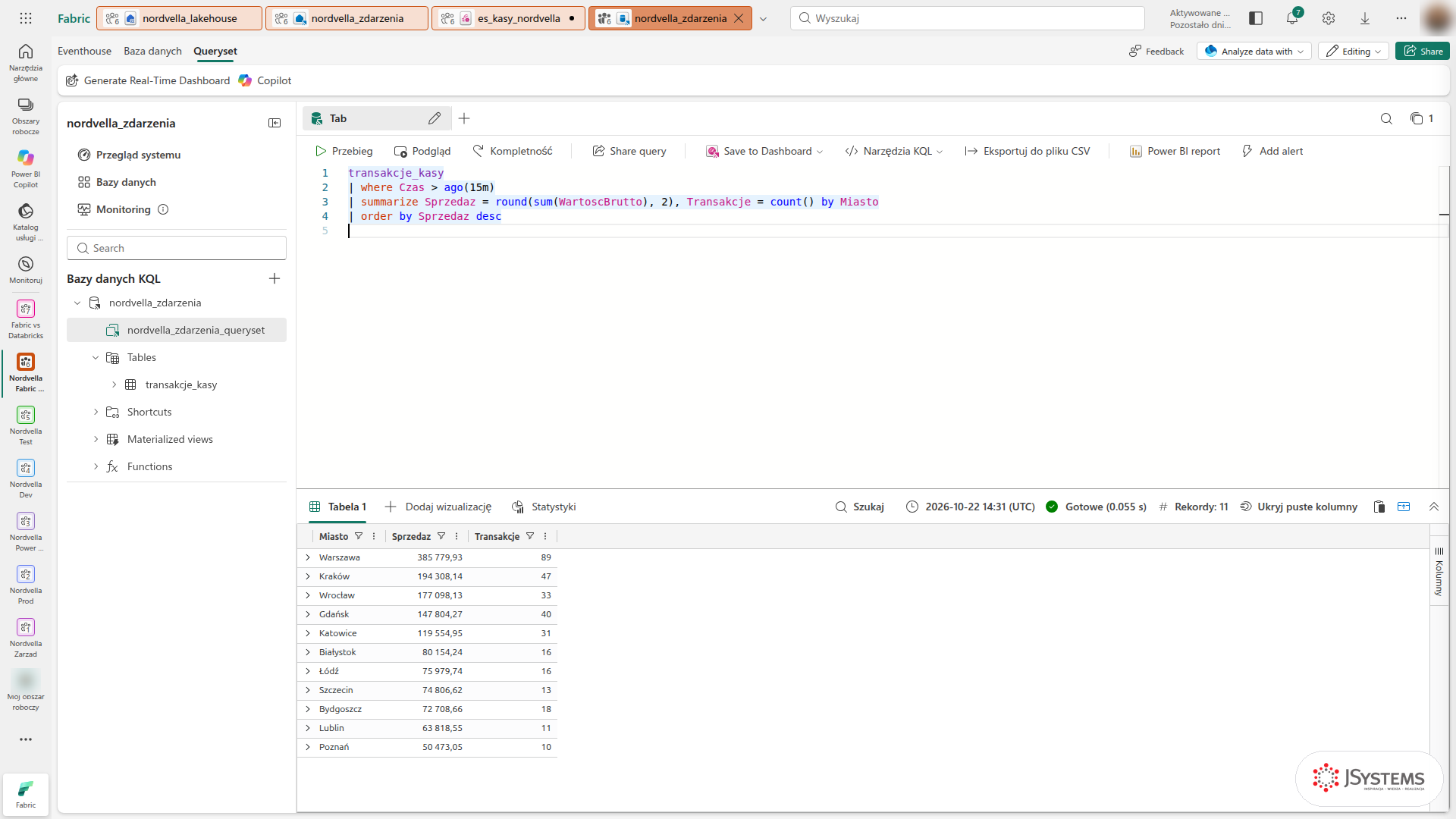Switch to the Baza danych tab
Viewport: 1456px width, 819px height.
[152, 51]
